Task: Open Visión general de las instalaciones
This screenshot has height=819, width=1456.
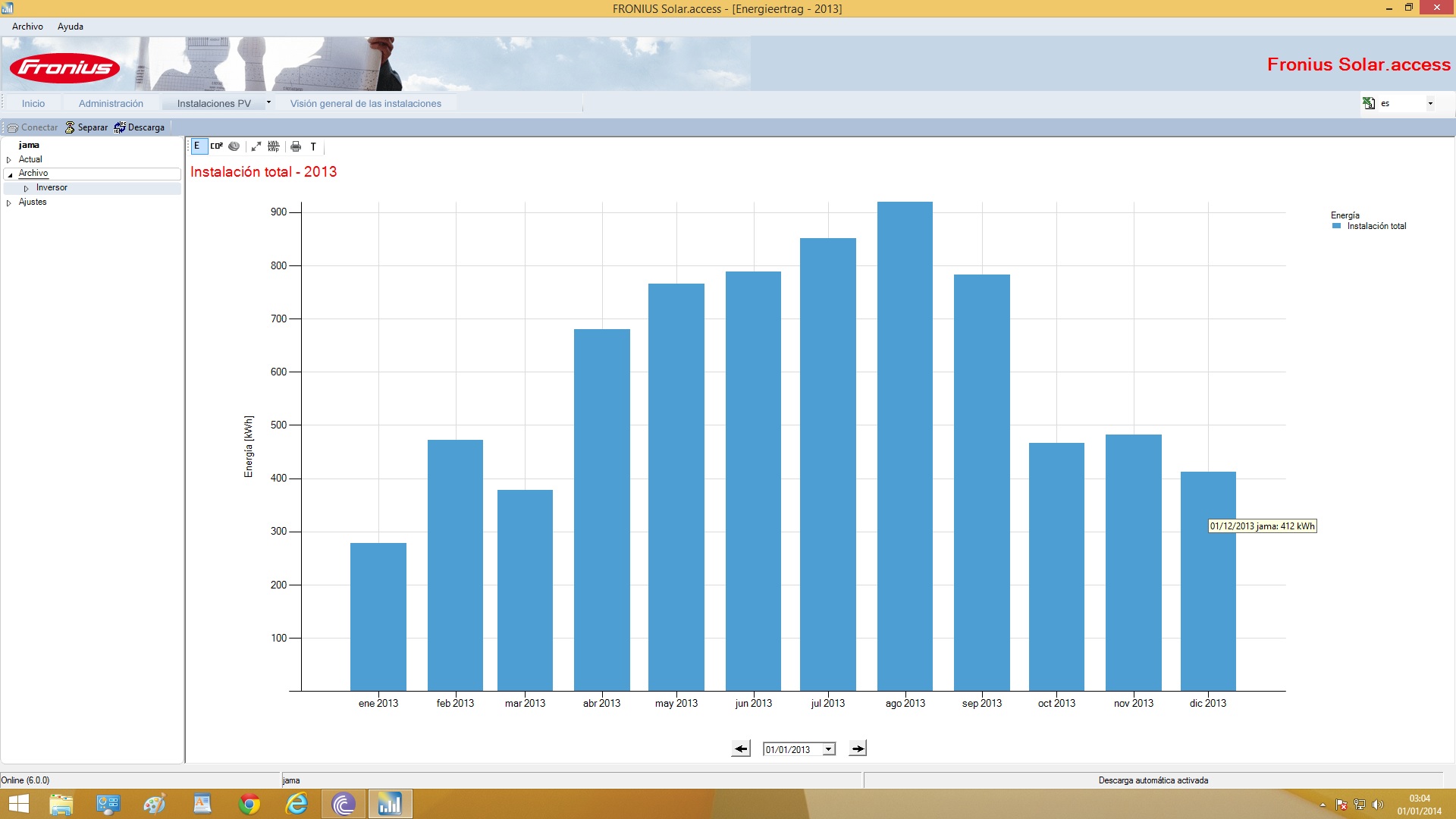Action: 366,103
